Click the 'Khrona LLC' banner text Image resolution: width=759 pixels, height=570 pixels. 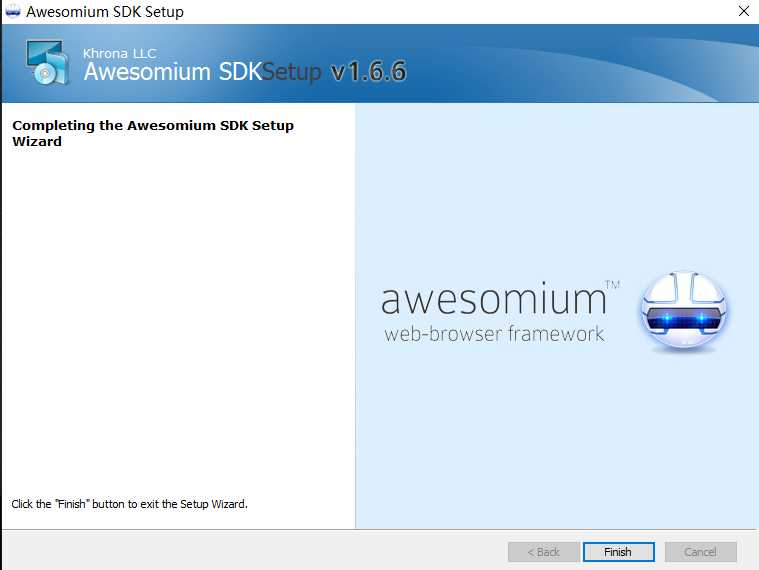click(x=120, y=53)
